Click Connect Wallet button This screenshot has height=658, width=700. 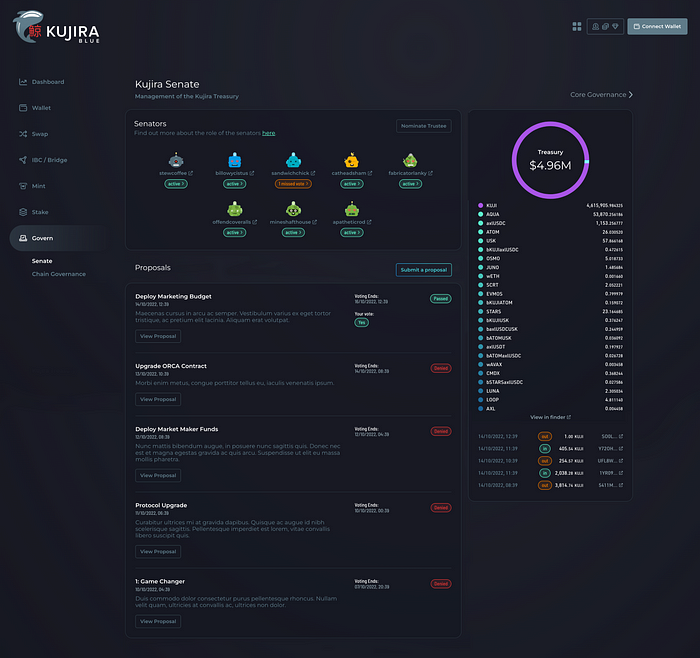[x=657, y=27]
